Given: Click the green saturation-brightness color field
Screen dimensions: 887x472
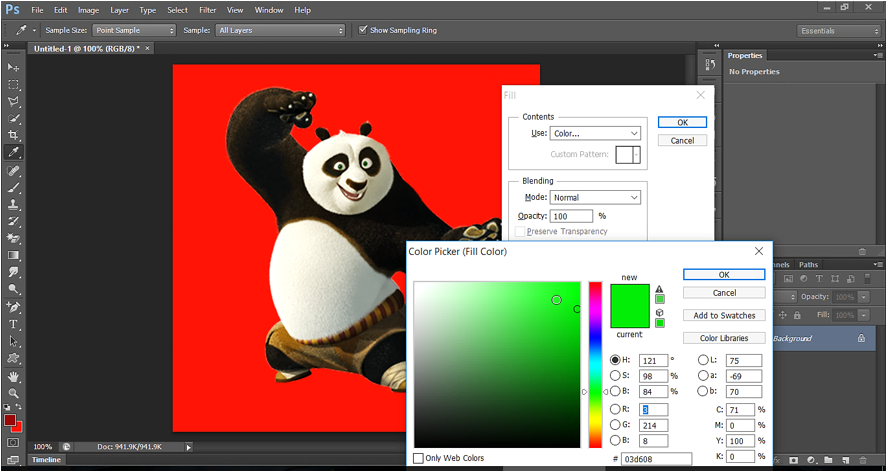Looking at the screenshot, I should click(x=497, y=364).
